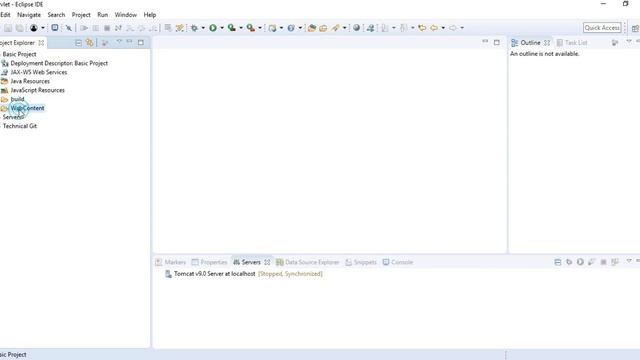Click the Back navigation arrow icon
This screenshot has width=640, height=360.
[434, 28]
